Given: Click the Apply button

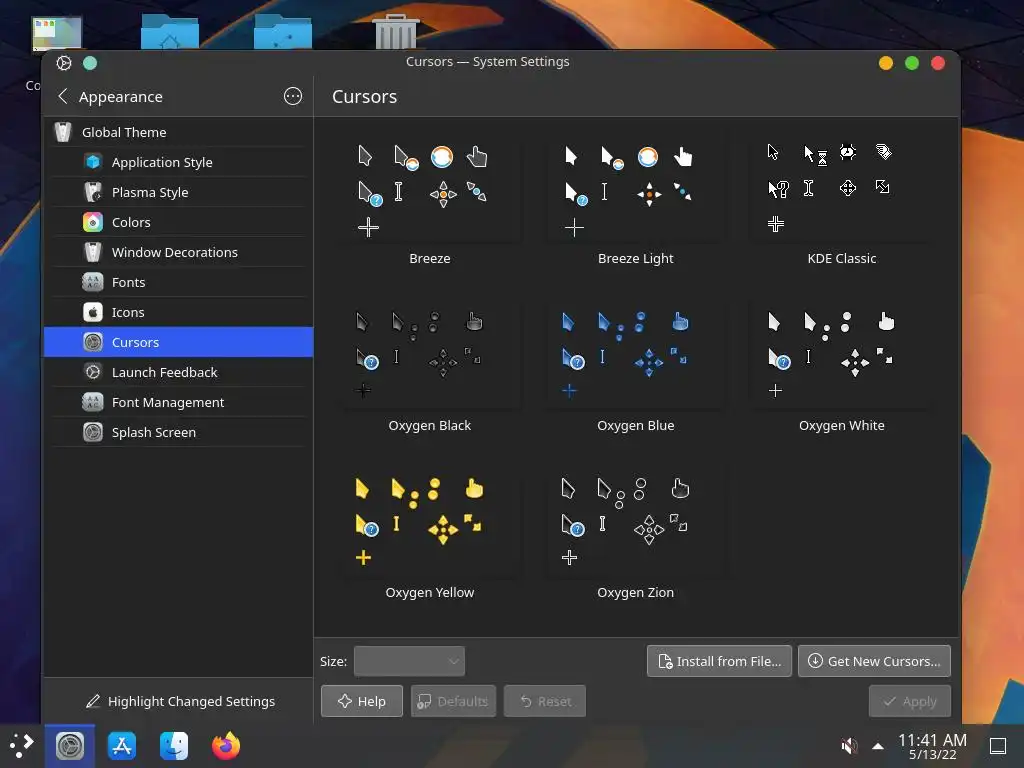Looking at the screenshot, I should click(x=910, y=701).
